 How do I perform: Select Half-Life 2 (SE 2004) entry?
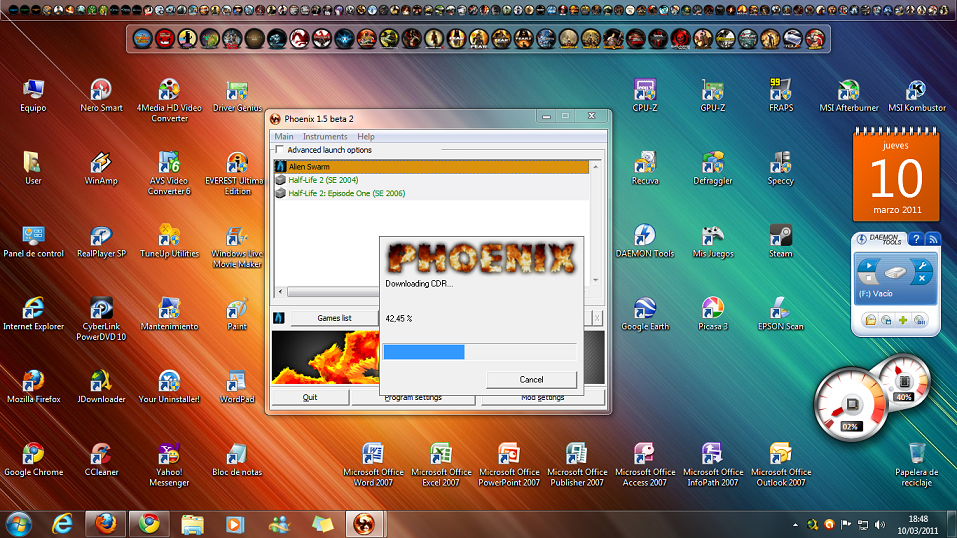click(x=432, y=180)
